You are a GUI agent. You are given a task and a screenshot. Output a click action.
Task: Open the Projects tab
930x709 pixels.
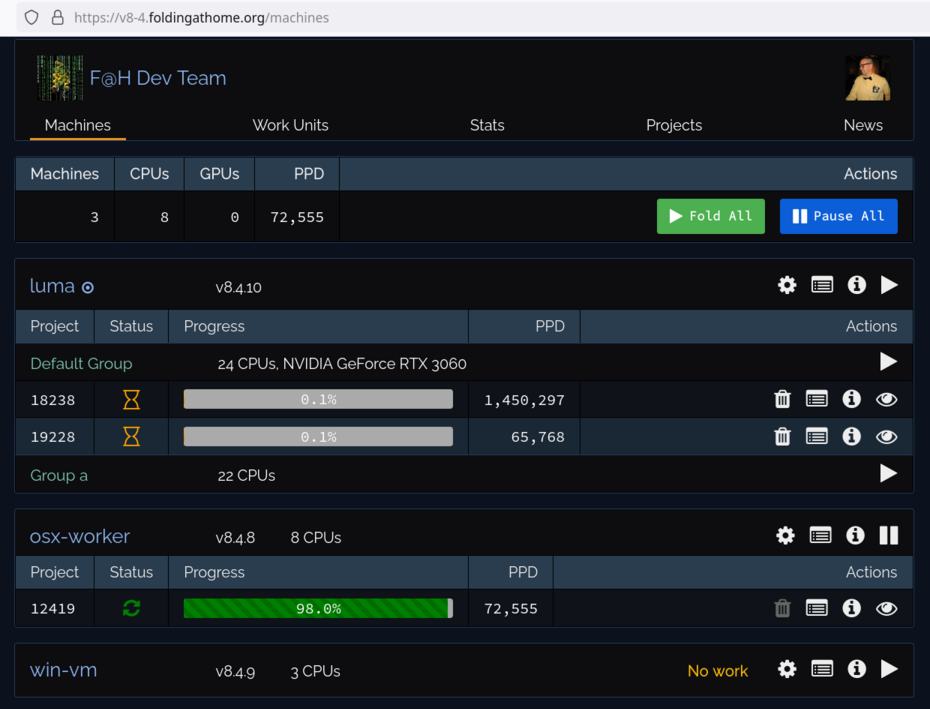point(674,125)
